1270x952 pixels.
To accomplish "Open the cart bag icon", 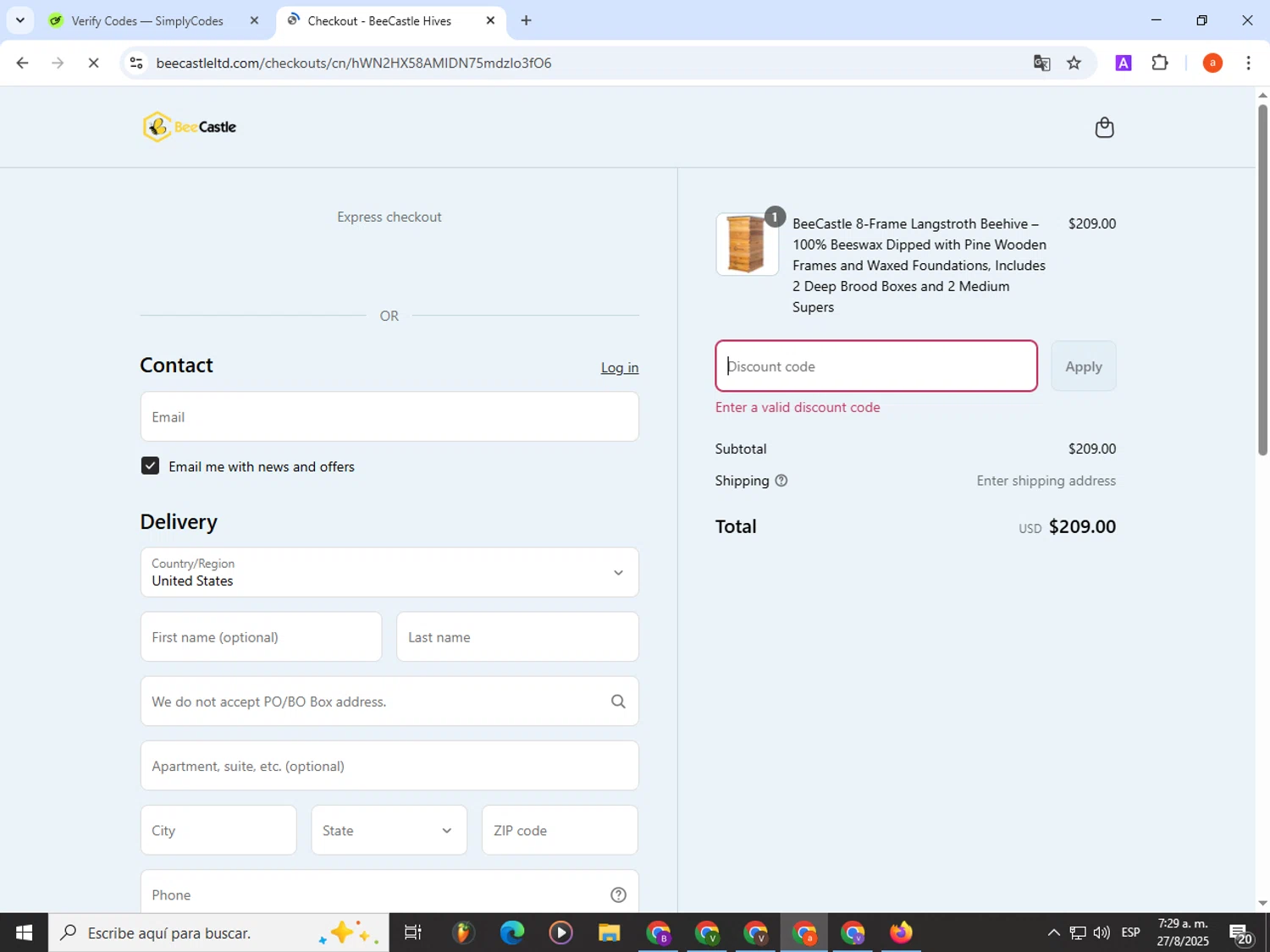I will [1104, 127].
